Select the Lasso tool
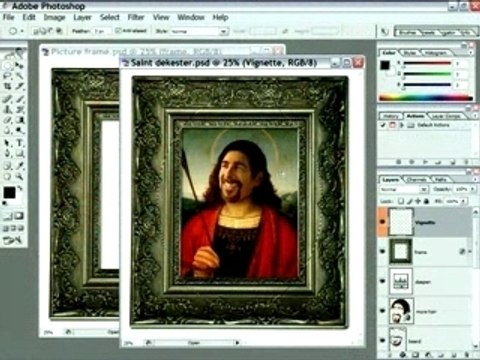 coord(8,76)
